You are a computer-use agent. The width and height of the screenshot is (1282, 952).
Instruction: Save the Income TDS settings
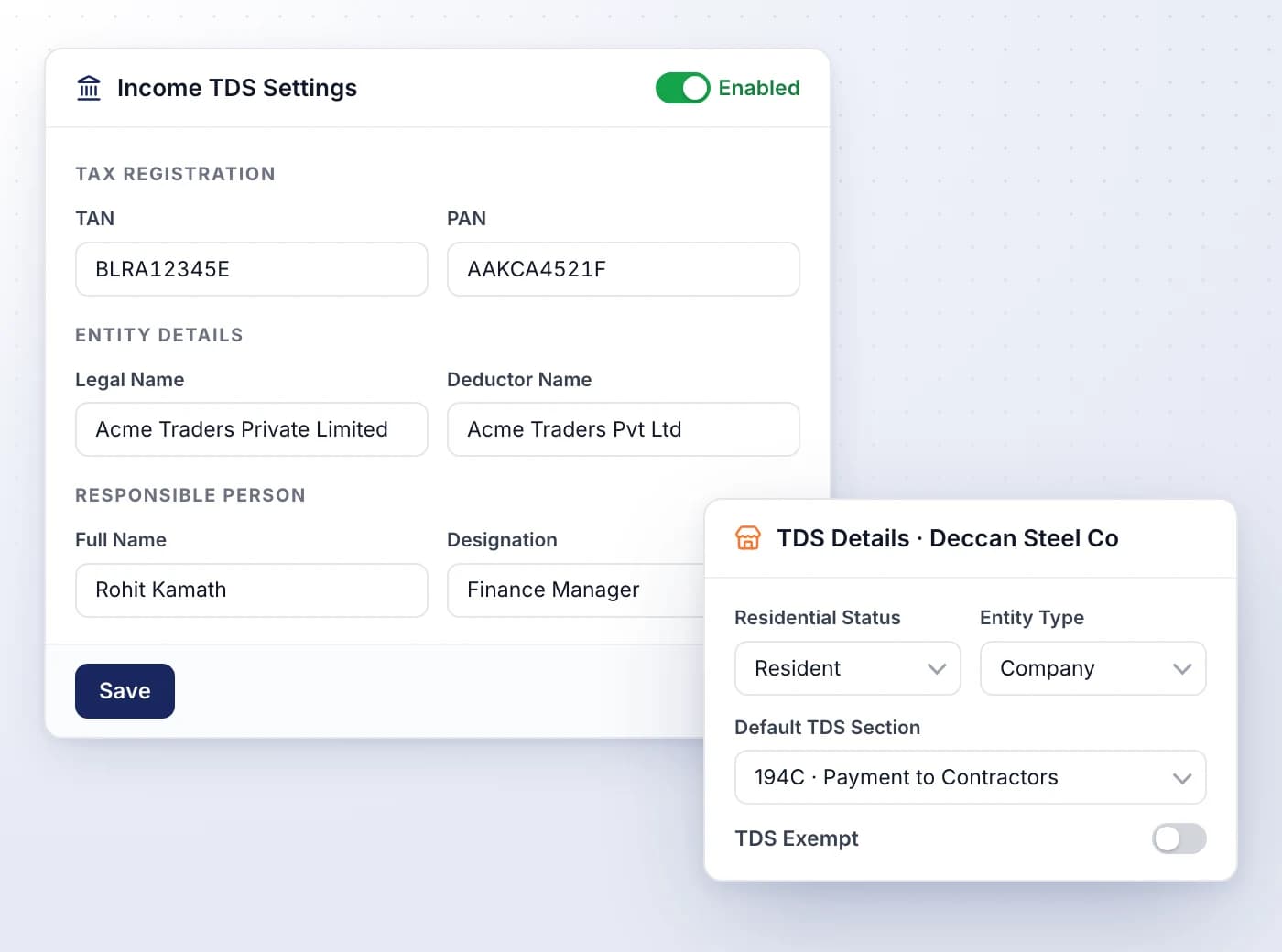pos(125,691)
